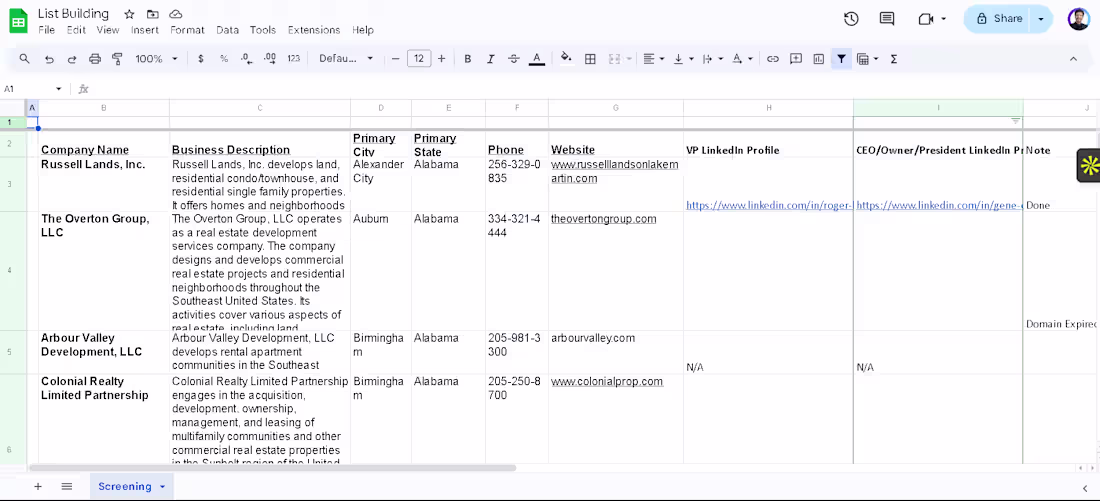This screenshot has height=501, width=1100.
Task: Decrease decimal places
Action: [x=246, y=59]
